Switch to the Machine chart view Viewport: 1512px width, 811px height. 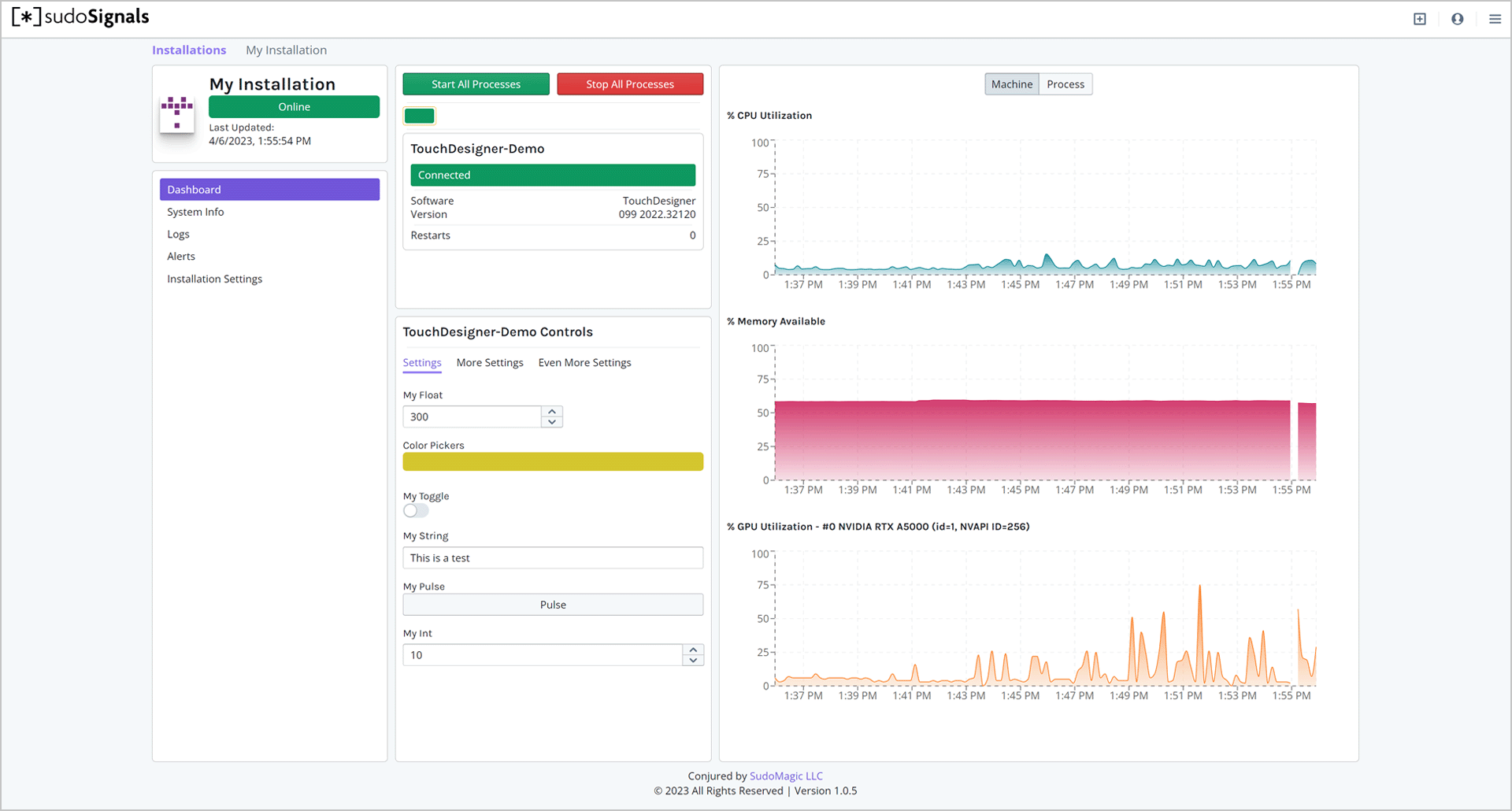coord(1011,84)
